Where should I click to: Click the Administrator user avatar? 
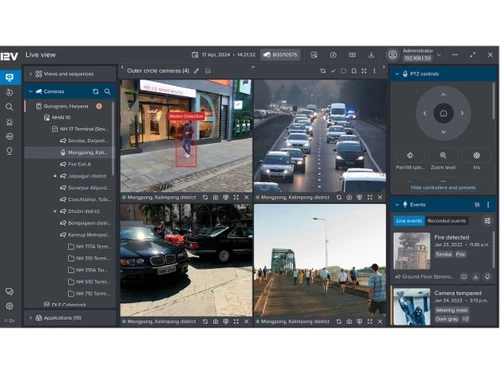click(x=393, y=55)
